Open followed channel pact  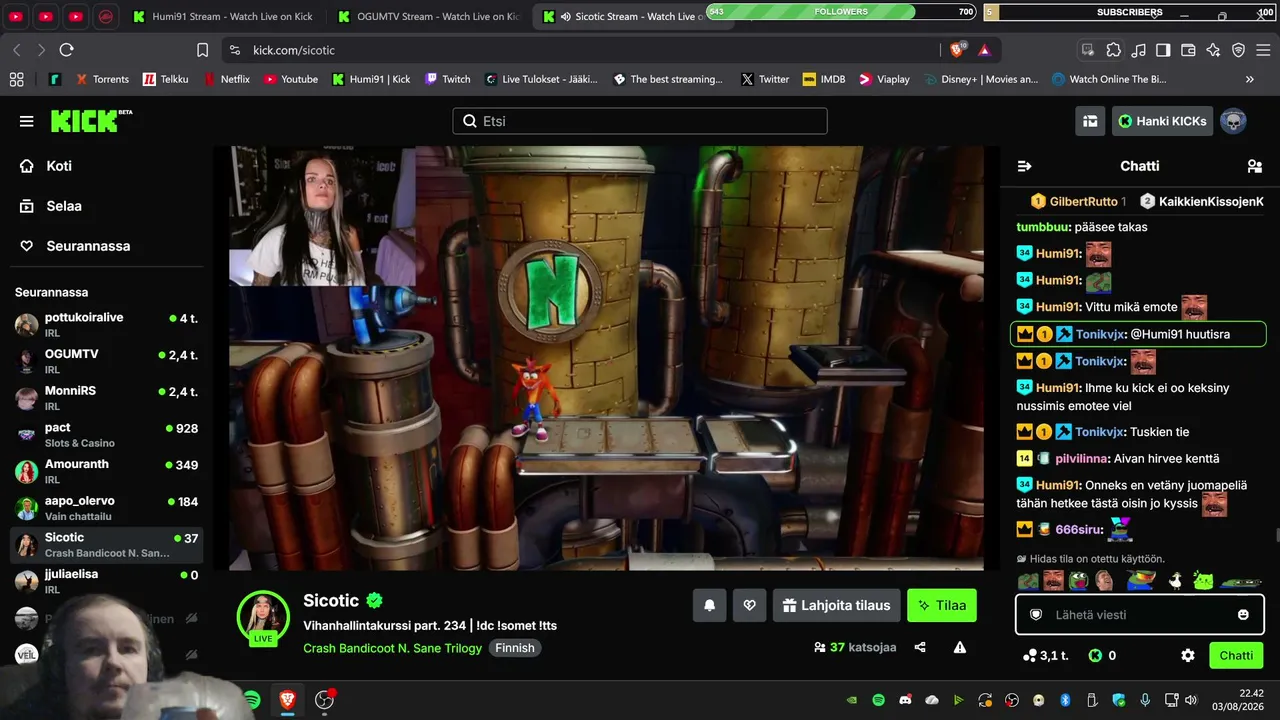click(107, 435)
